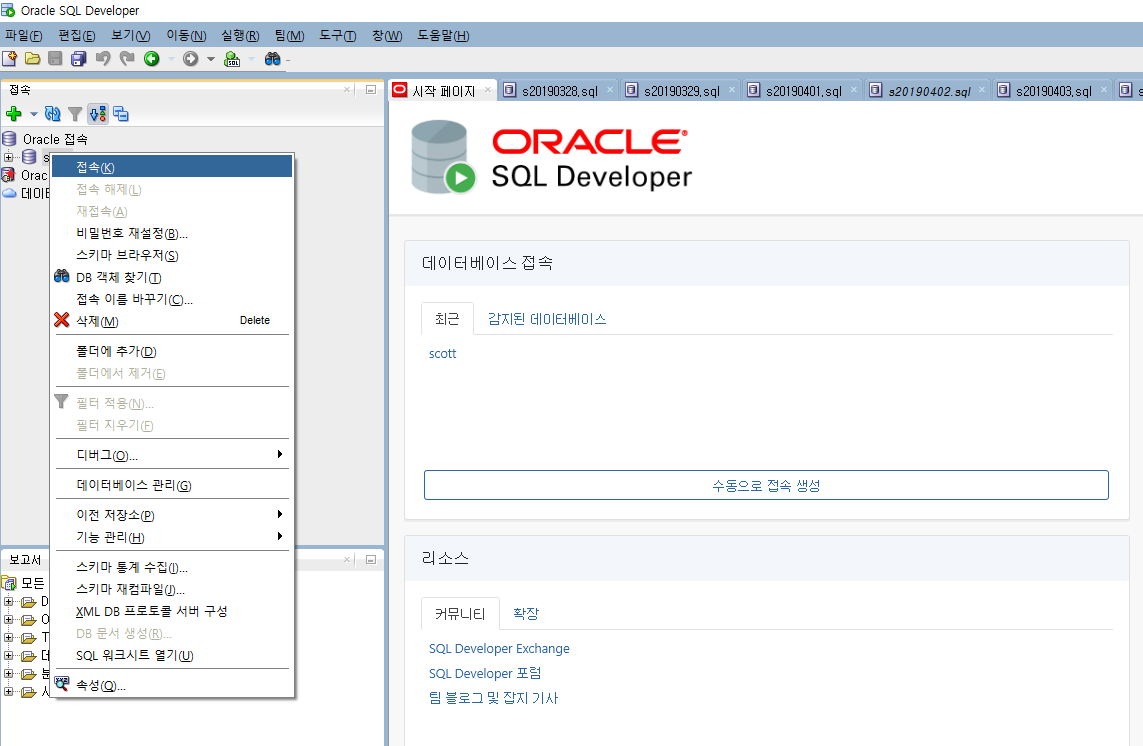Select DB 객체 찾기(T) menu entry
The image size is (1143, 746).
point(172,277)
